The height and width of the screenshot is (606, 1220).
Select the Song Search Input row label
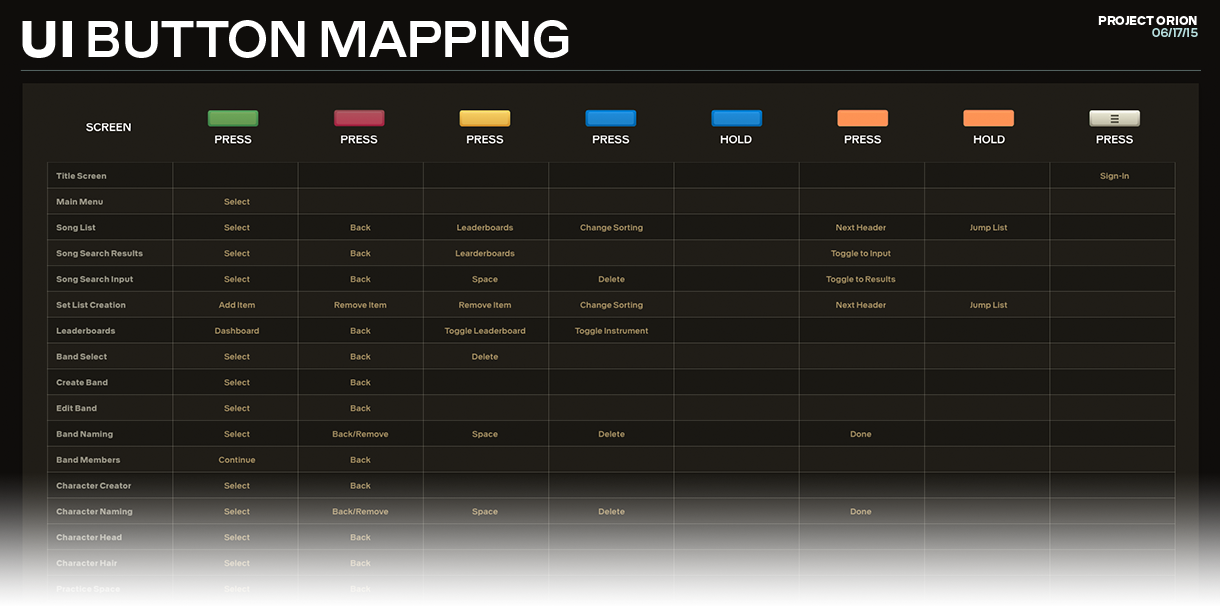pyautogui.click(x=95, y=280)
